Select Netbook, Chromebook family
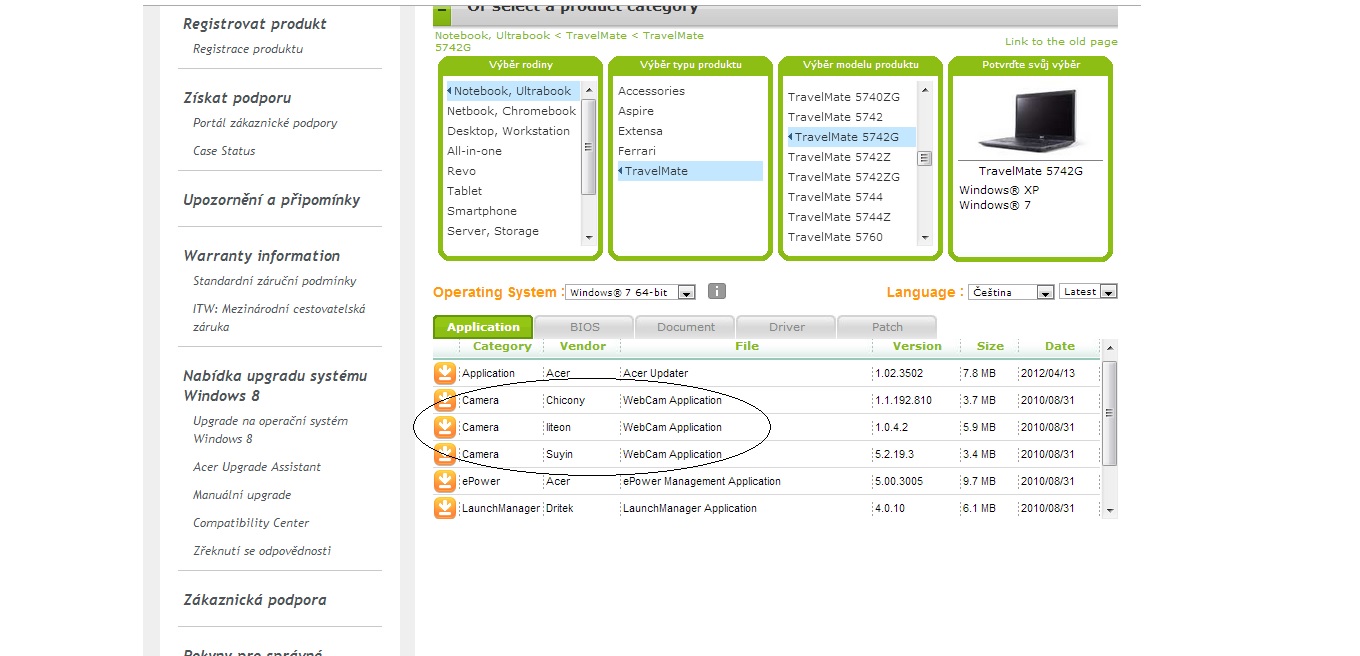This screenshot has height=656, width=1360. 511,111
